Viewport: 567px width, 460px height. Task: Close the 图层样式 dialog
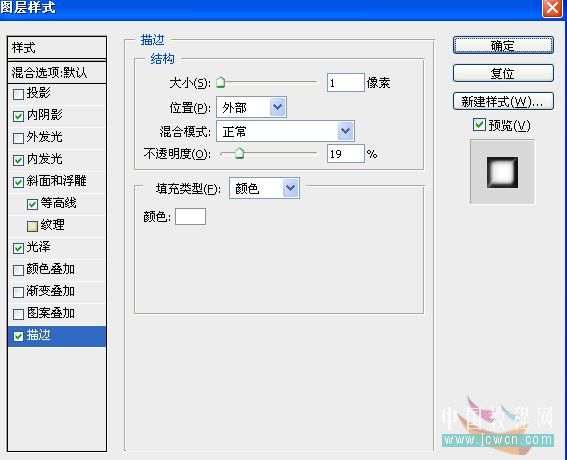552,7
